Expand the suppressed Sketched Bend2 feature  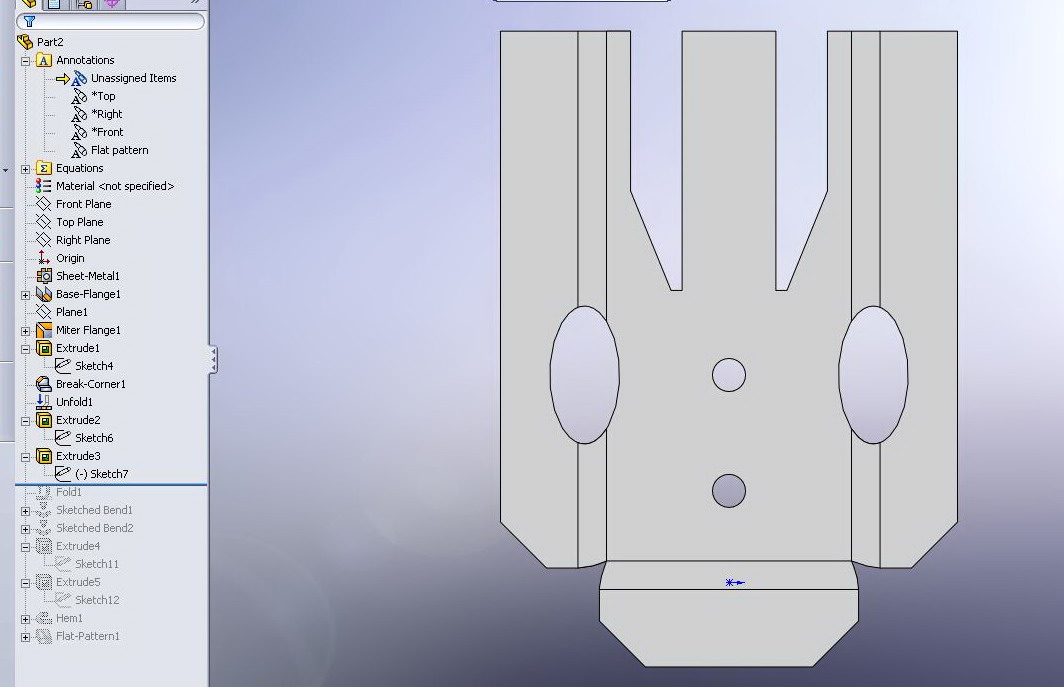(x=26, y=529)
